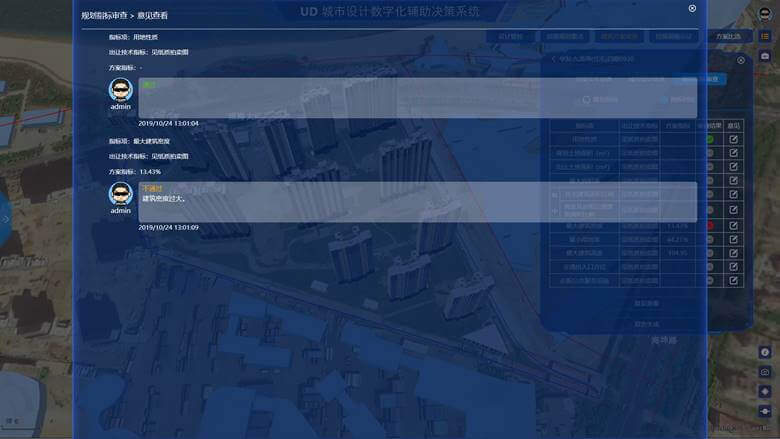Image resolution: width=780 pixels, height=439 pixels.
Task: Click the green pass status indicator
Action: (710, 139)
